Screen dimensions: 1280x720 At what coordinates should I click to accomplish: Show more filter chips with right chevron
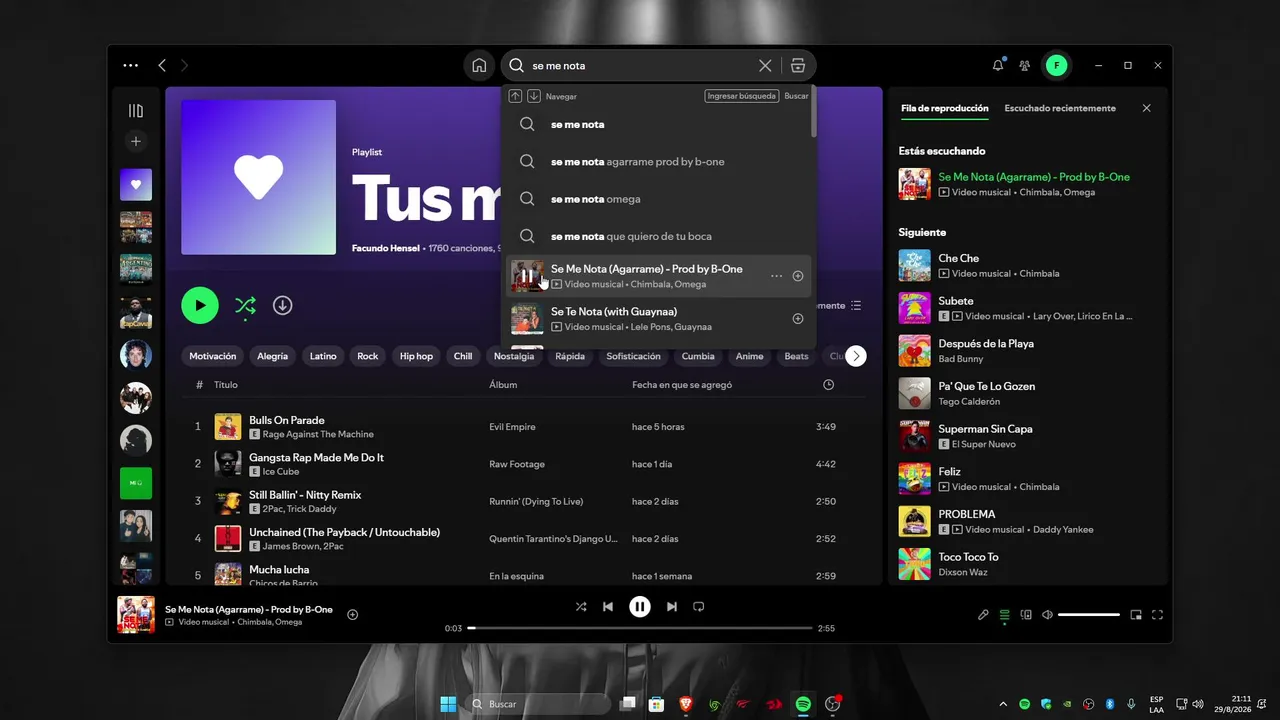click(x=856, y=356)
